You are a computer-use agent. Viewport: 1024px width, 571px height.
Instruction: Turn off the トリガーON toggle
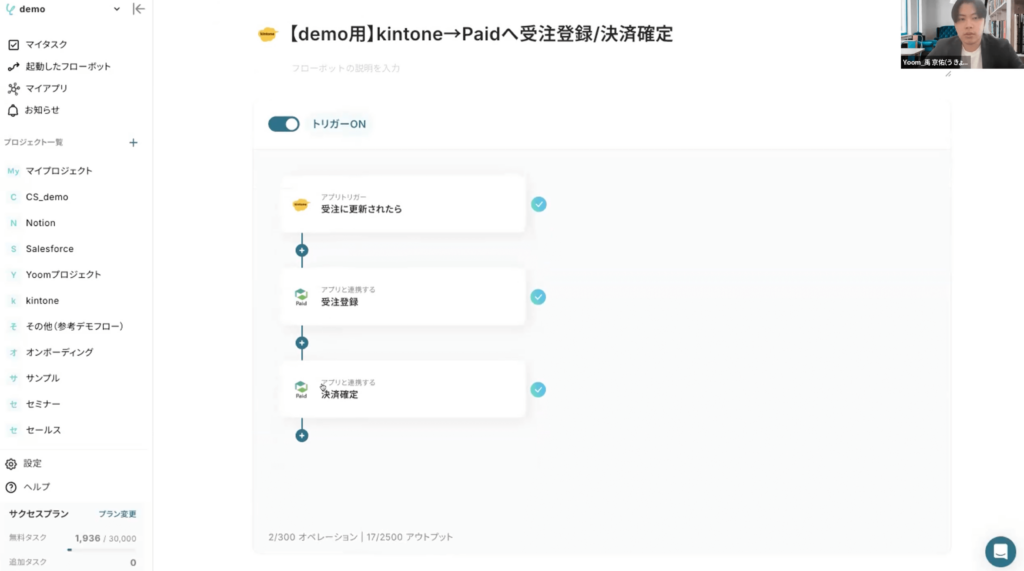tap(284, 124)
